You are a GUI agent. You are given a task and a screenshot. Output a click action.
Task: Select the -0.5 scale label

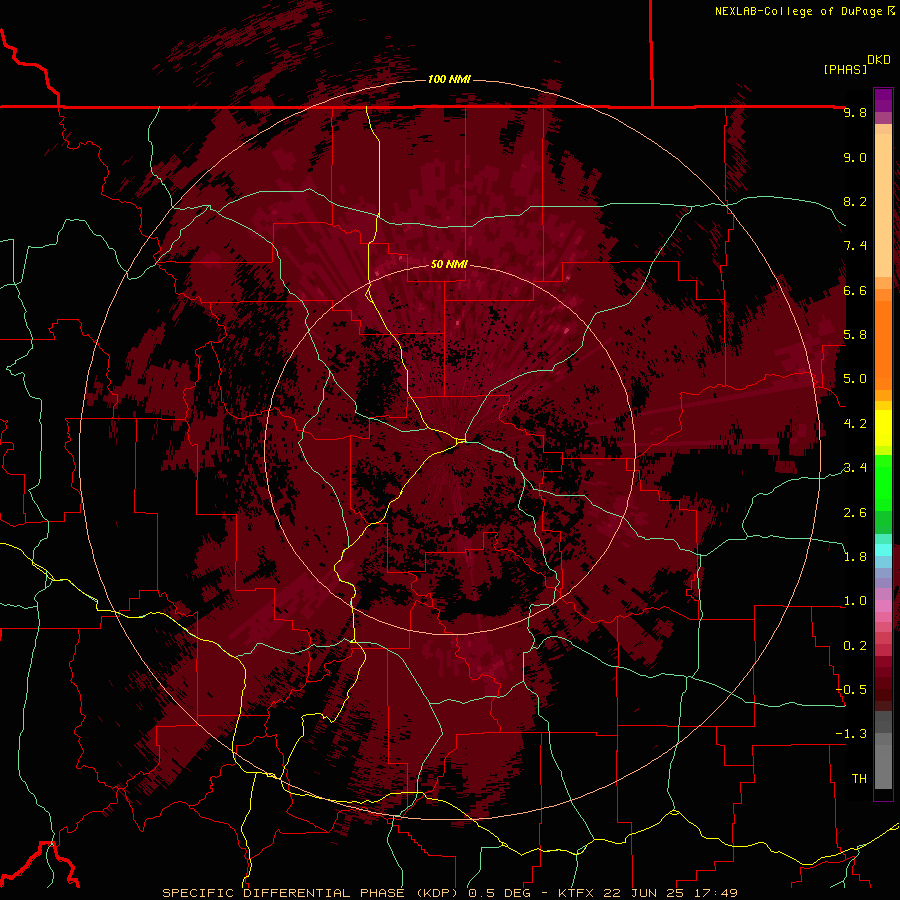851,689
